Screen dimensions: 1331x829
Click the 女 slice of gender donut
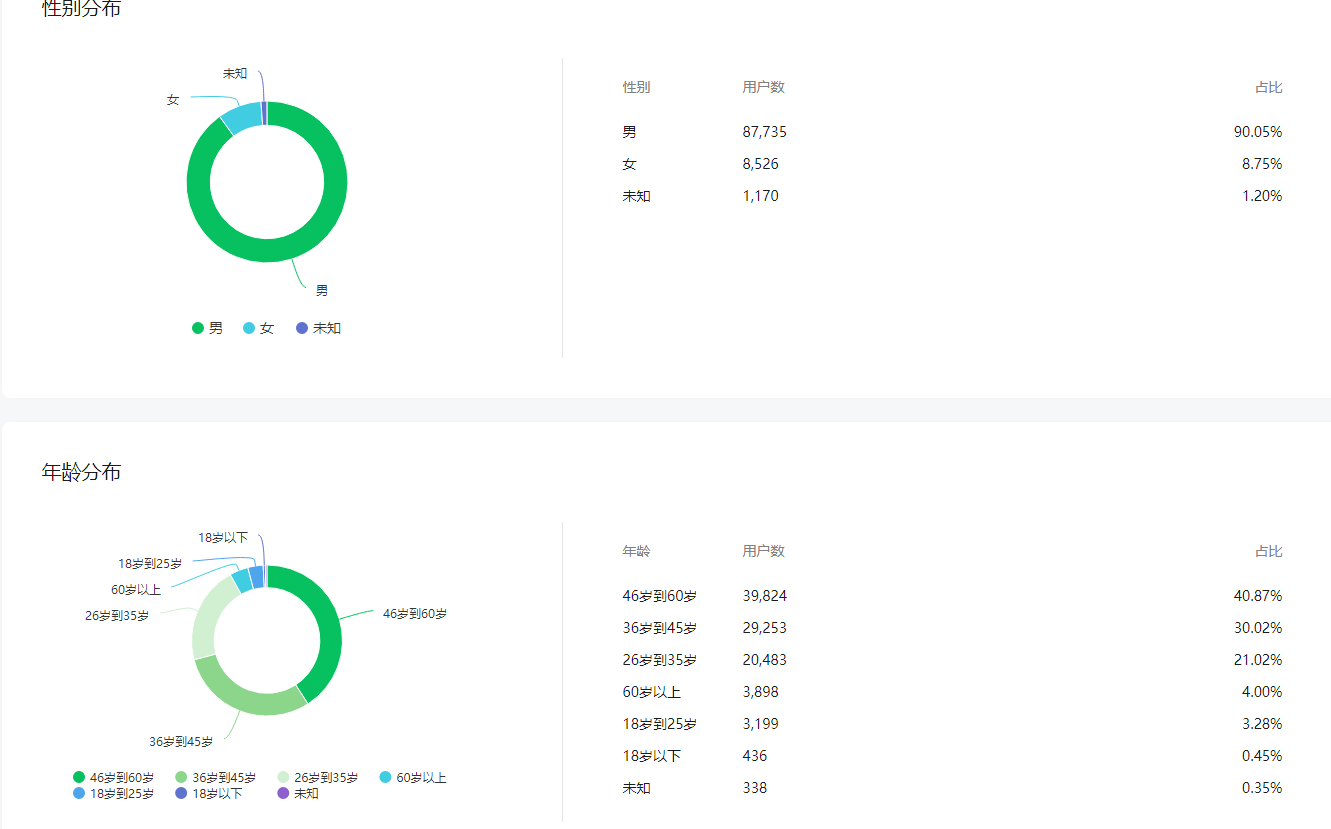coord(241,117)
